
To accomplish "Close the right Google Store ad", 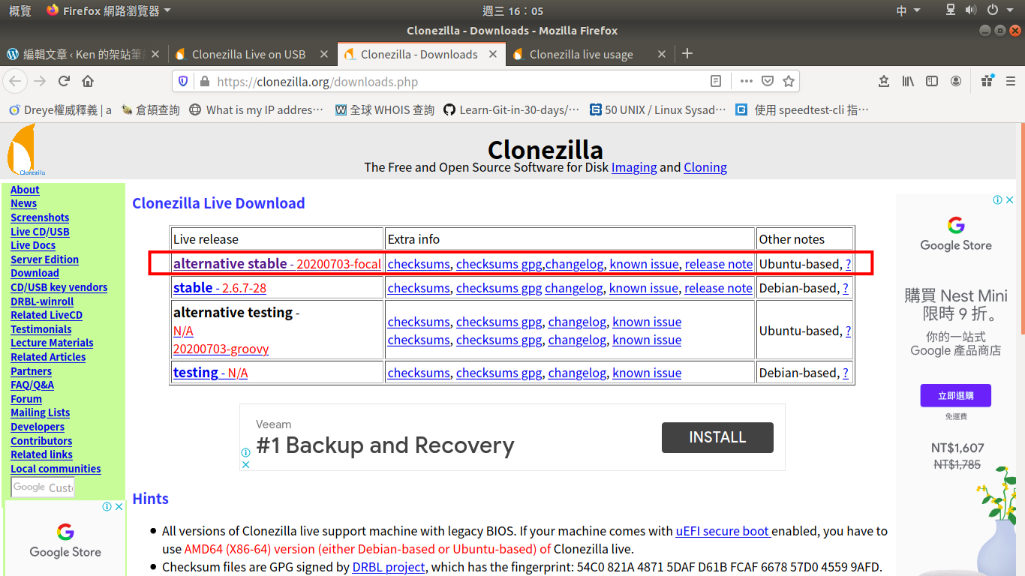I will tap(1009, 200).
